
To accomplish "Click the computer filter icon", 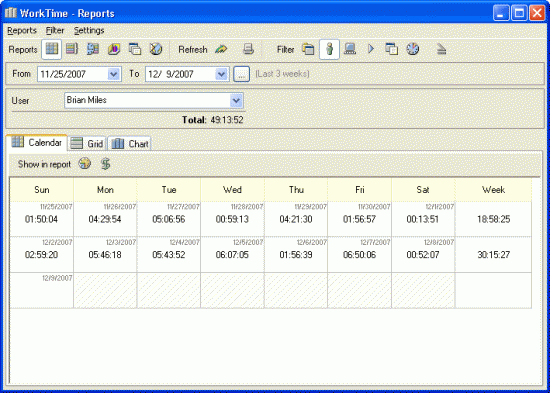I will pyautogui.click(x=350, y=49).
